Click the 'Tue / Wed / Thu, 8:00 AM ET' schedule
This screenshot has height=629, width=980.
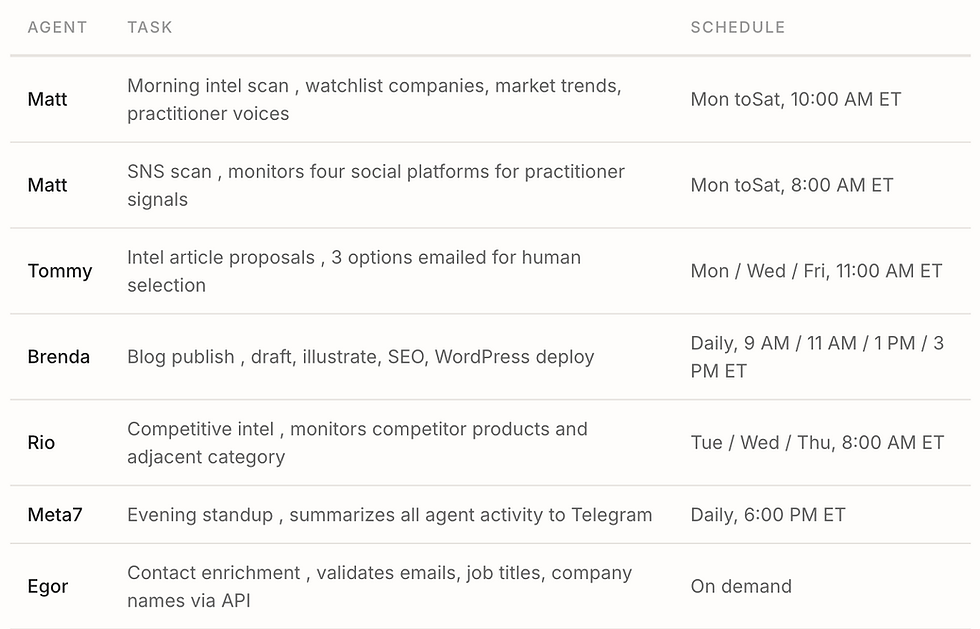pos(817,443)
